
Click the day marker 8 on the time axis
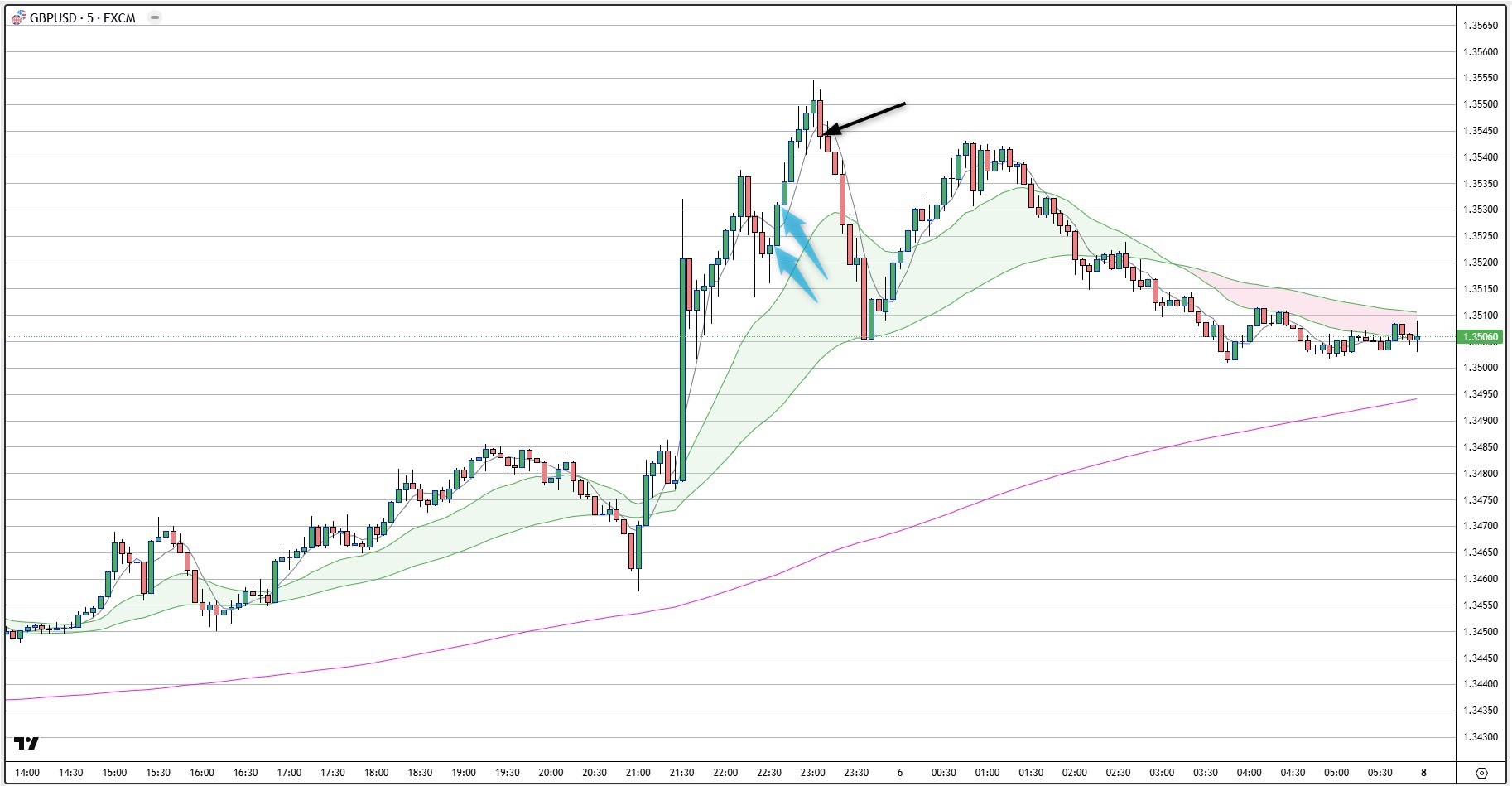point(1423,773)
